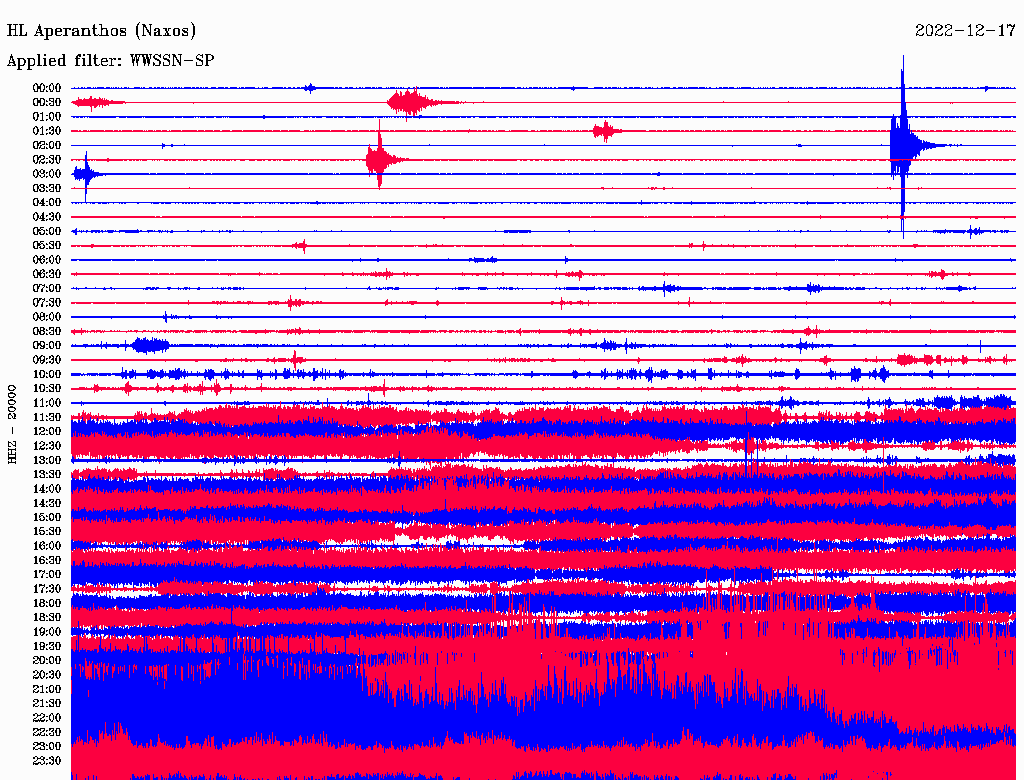Image resolution: width=1024 pixels, height=780 pixels.
Task: Select the 05:00 time label
Action: pos(48,231)
